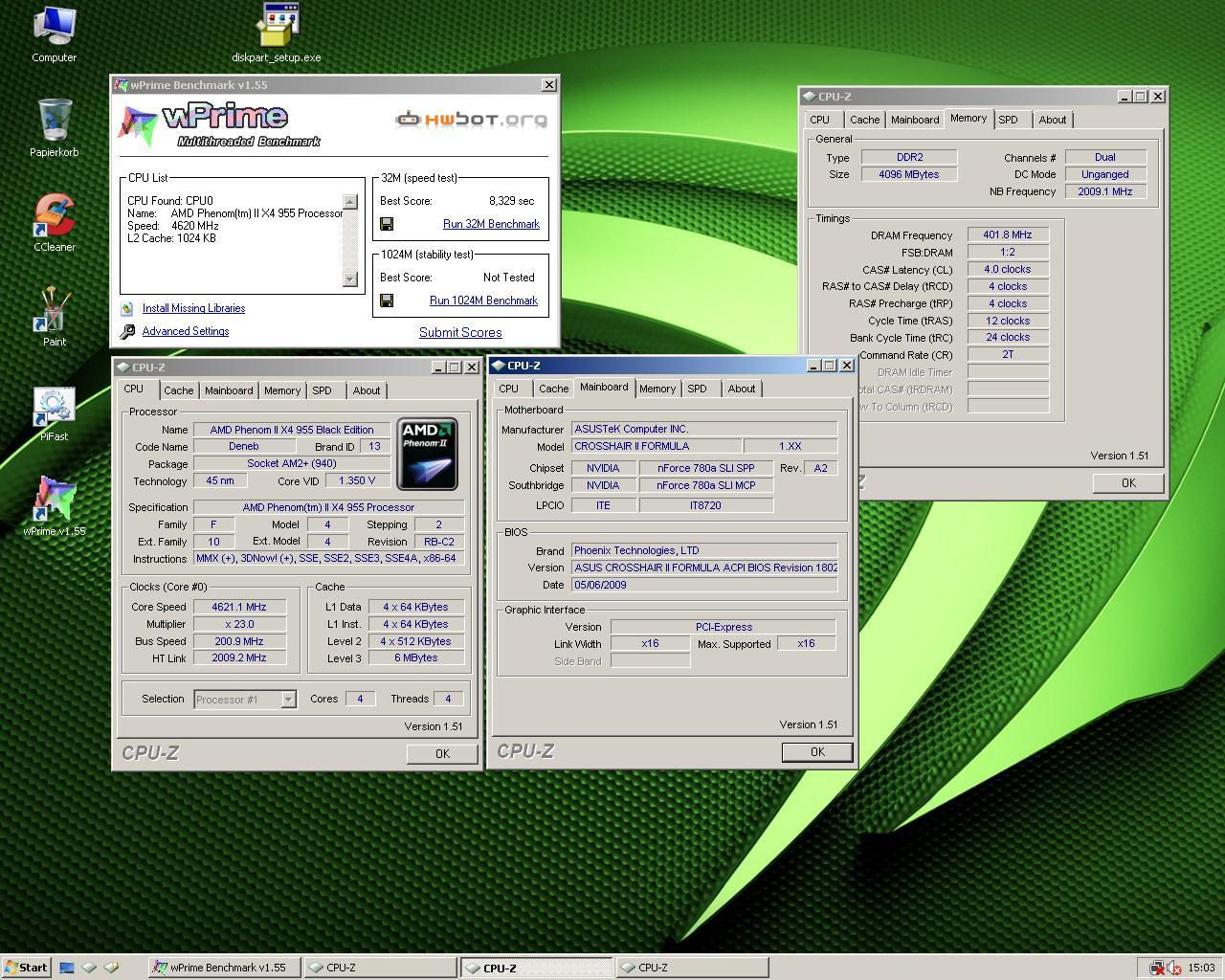This screenshot has height=980, width=1225.
Task: Click the Install Missing Libraries icon
Action: click(x=127, y=308)
